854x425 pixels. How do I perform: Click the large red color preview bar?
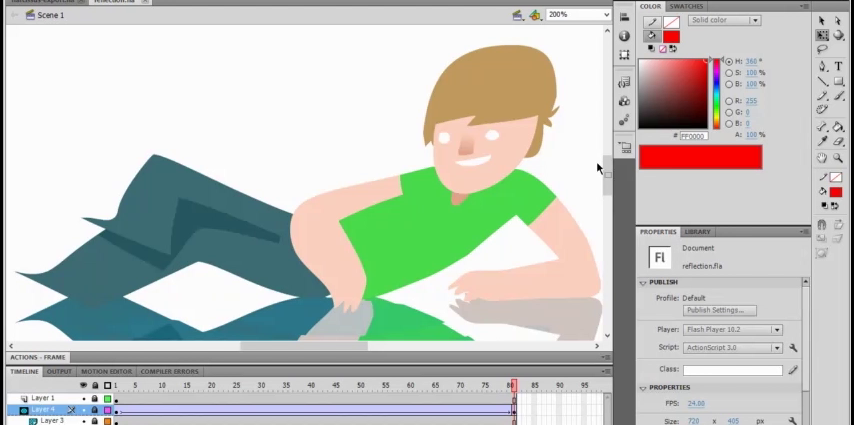700,157
